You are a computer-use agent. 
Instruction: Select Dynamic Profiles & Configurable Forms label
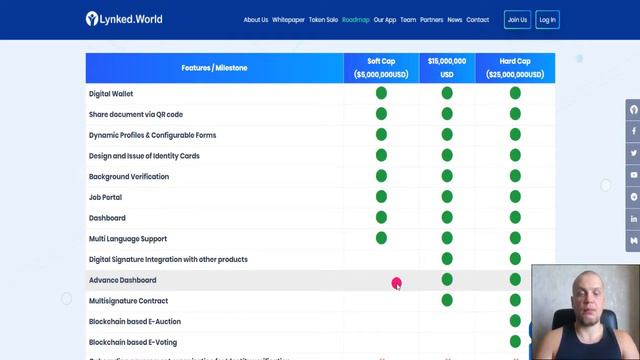(x=153, y=135)
